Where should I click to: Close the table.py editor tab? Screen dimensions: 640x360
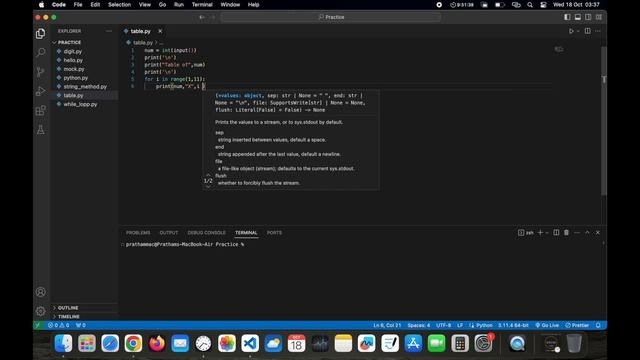160,31
